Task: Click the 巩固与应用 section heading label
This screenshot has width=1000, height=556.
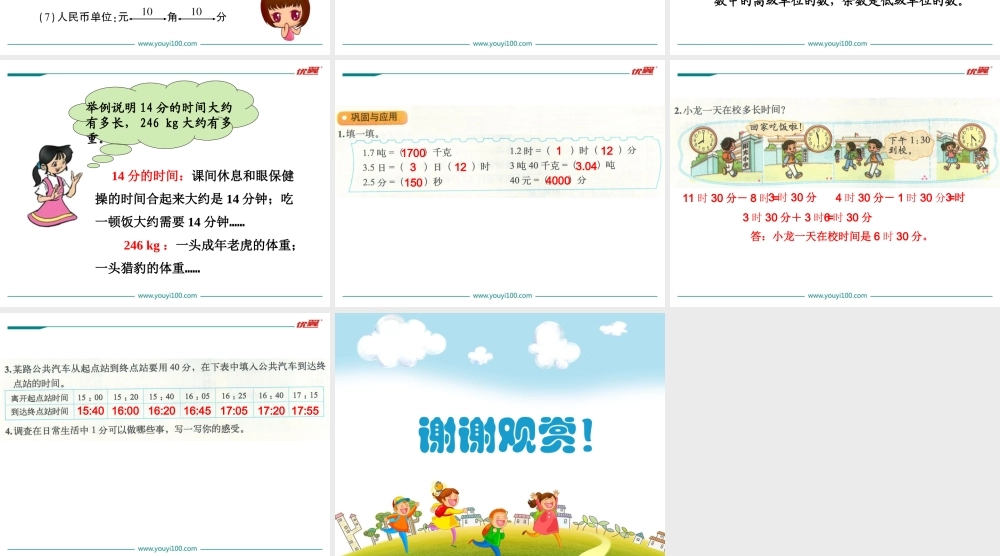Action: coord(372,117)
